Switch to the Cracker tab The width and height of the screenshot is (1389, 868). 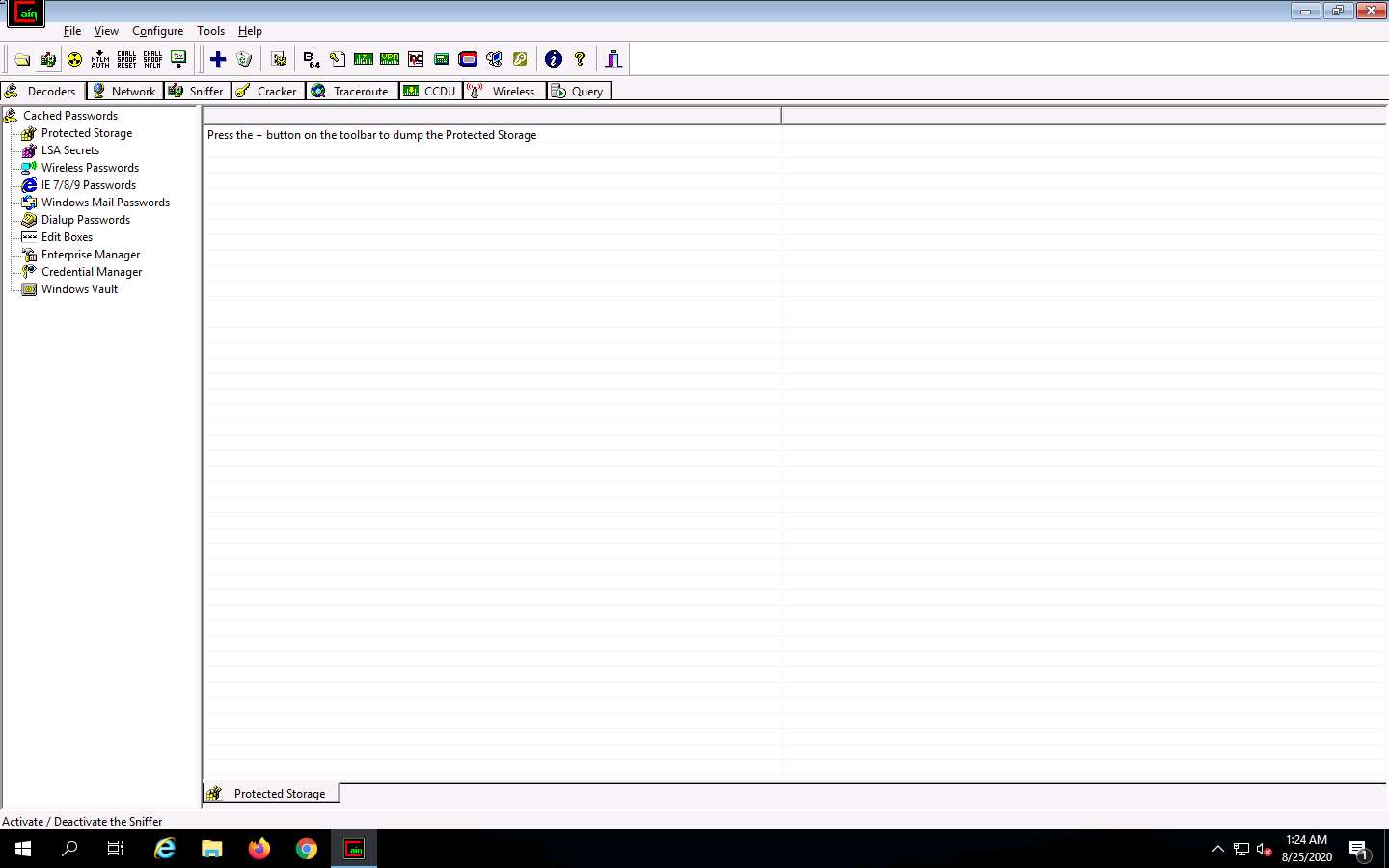(x=268, y=91)
